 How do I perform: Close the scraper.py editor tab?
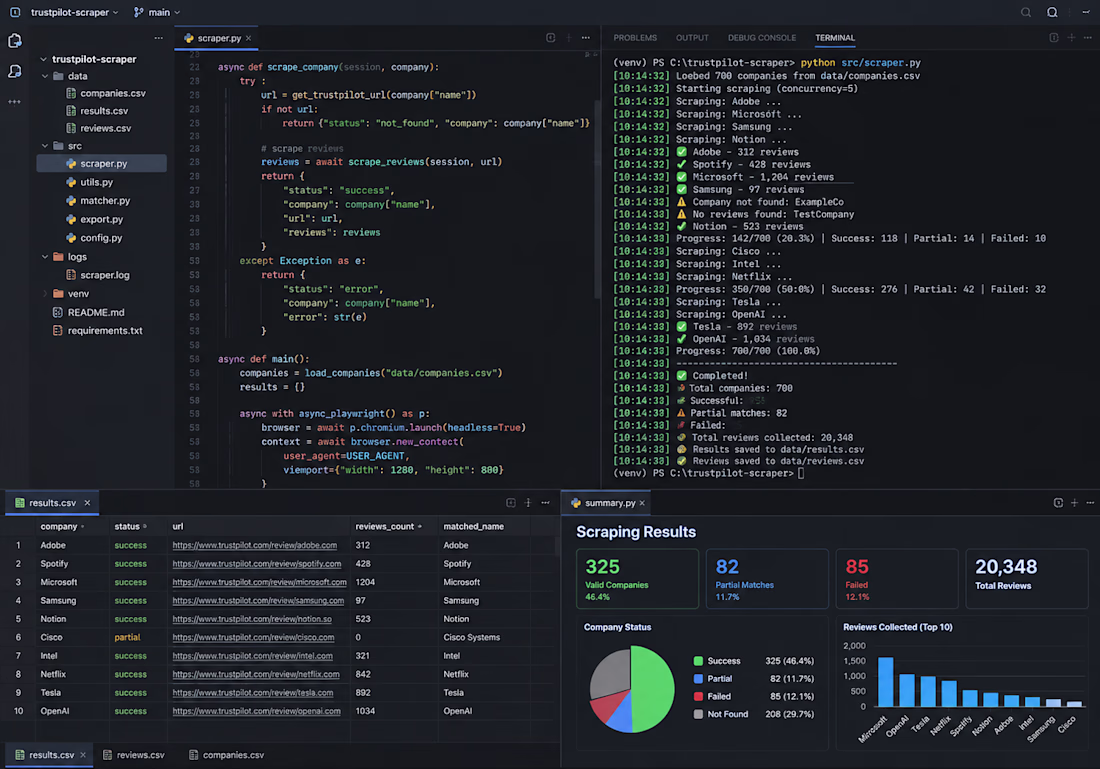[248, 39]
